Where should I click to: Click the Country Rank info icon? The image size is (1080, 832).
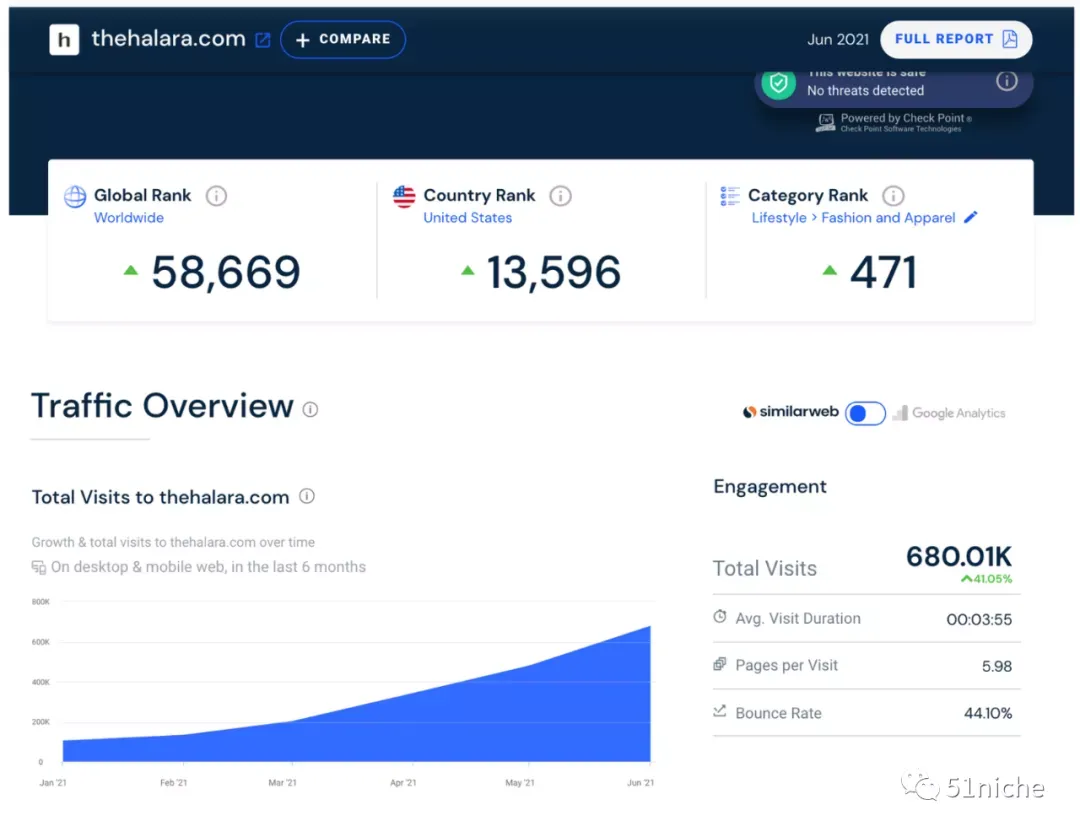point(560,196)
